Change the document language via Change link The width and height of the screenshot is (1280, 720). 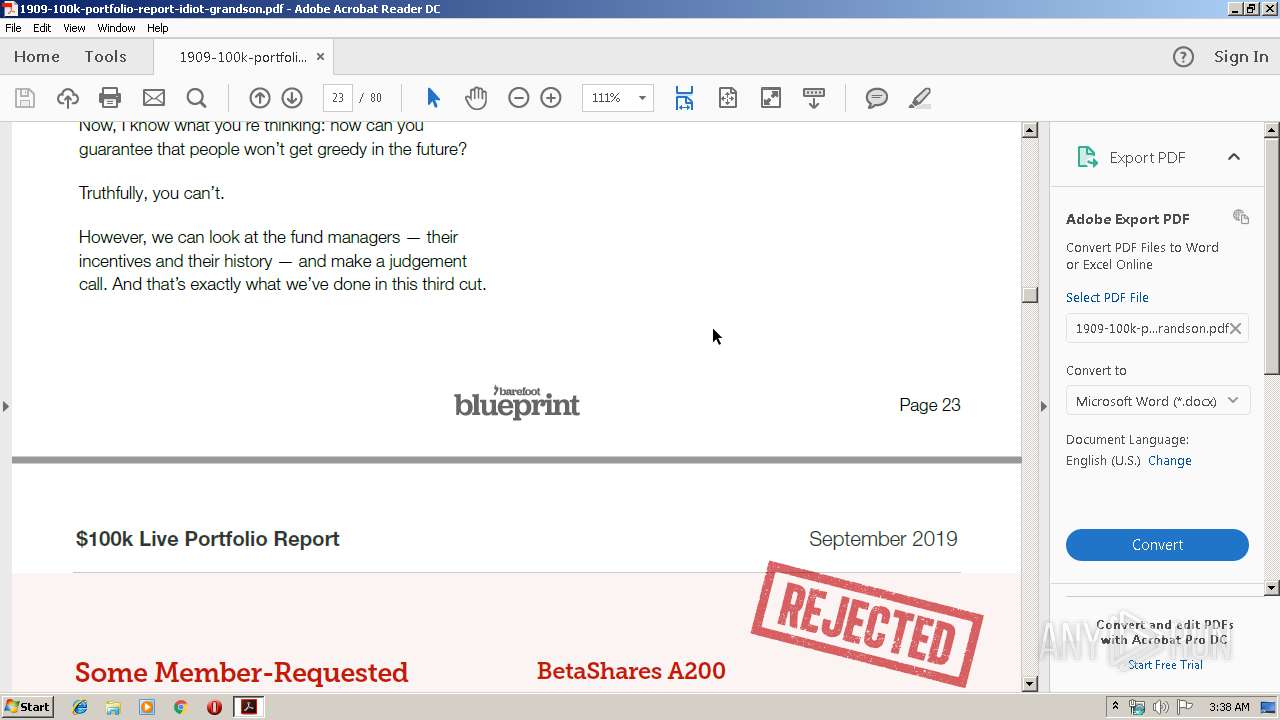click(1169, 461)
